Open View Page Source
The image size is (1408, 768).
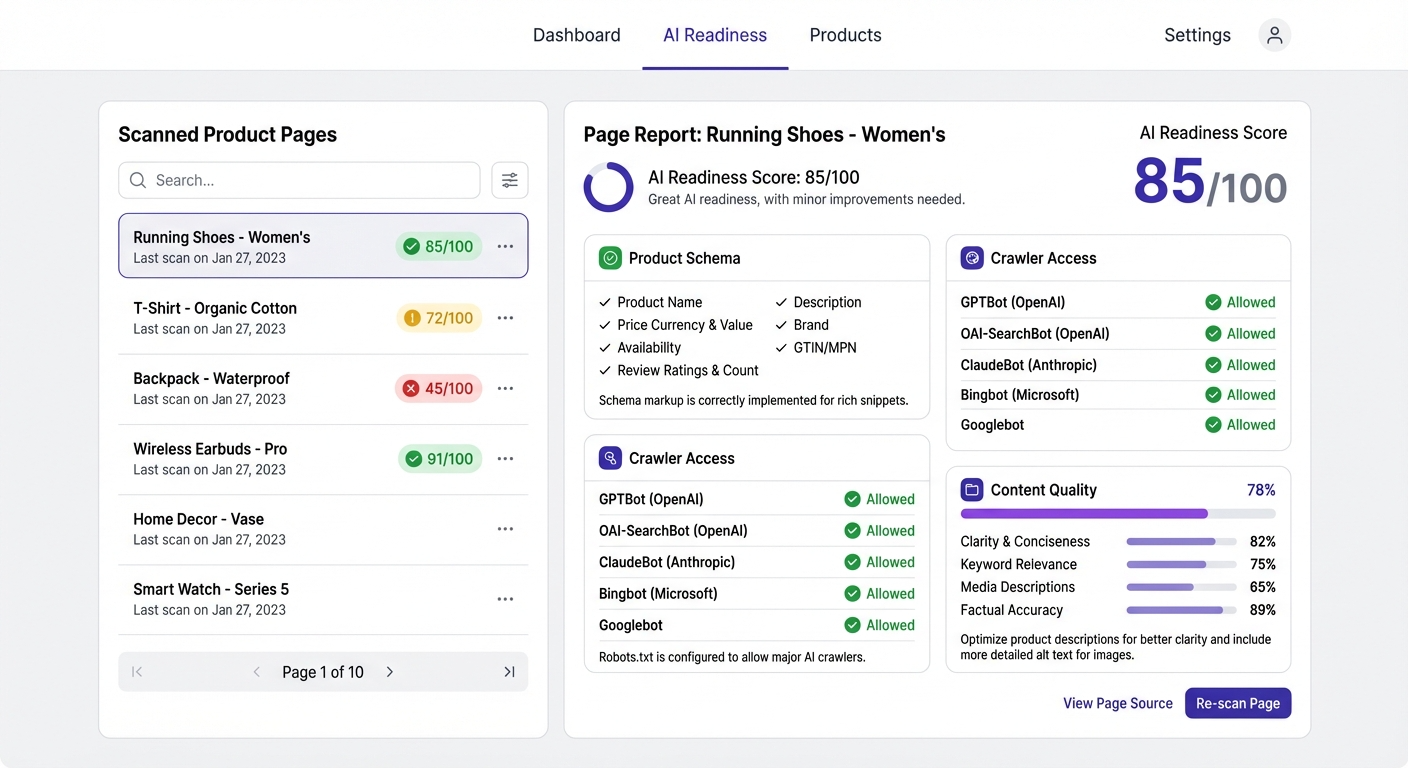tap(1118, 703)
